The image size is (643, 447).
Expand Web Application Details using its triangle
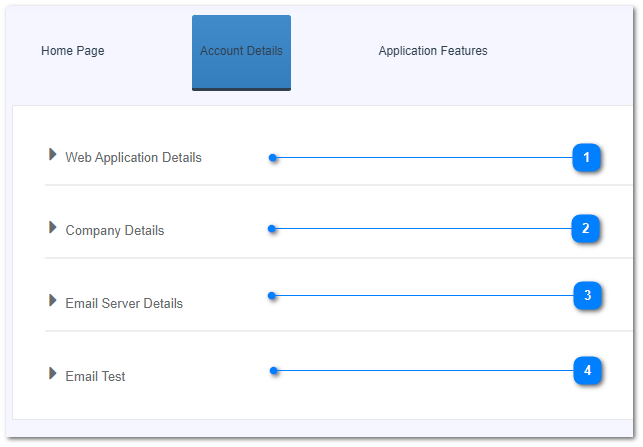pos(53,155)
